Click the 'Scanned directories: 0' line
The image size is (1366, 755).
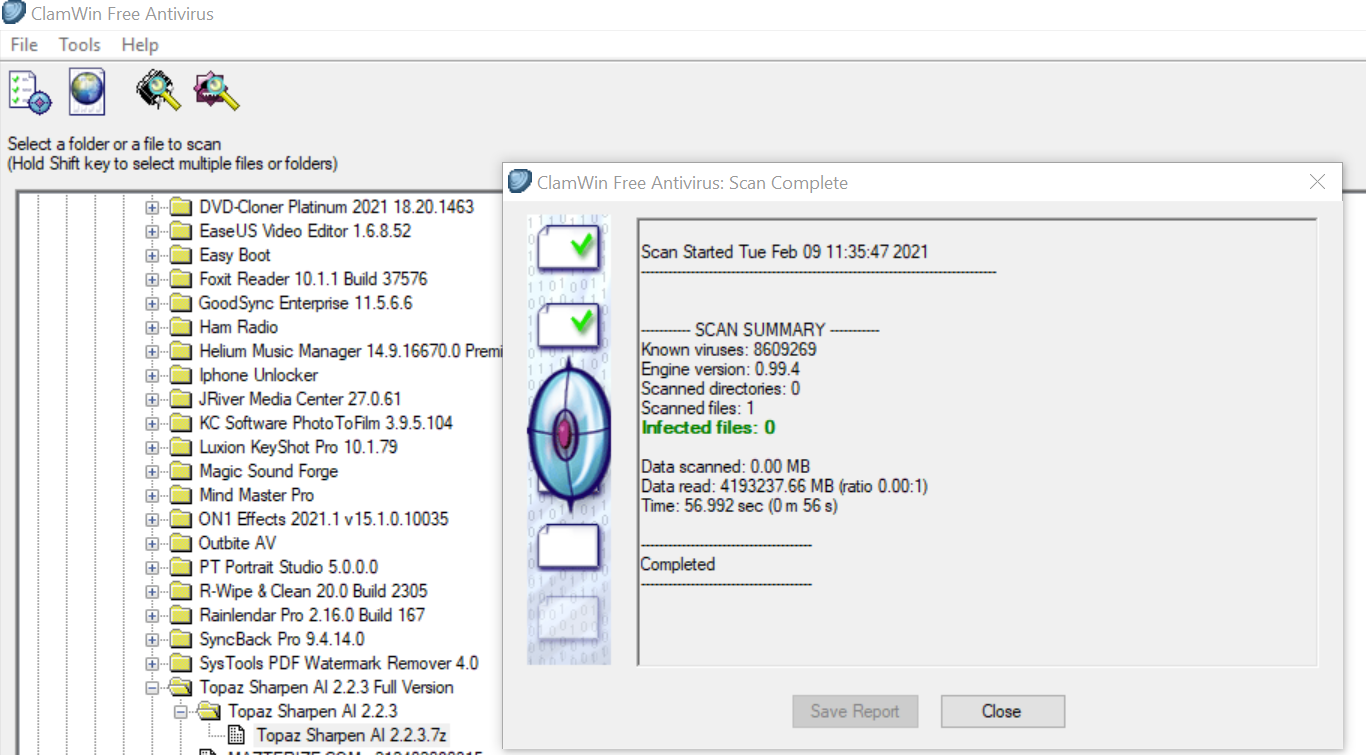coord(720,389)
